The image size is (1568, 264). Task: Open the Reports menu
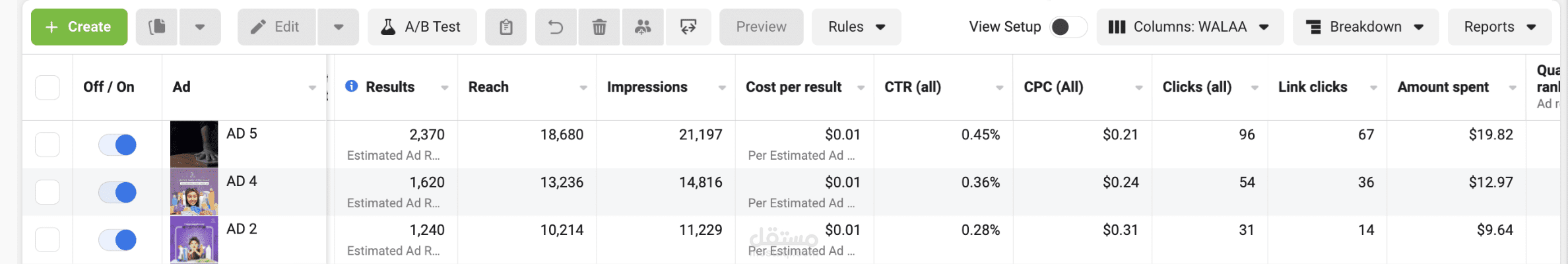pos(1499,27)
